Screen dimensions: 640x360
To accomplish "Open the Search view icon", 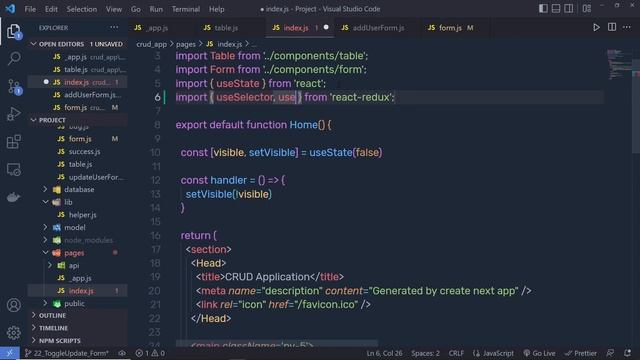I will (14, 58).
